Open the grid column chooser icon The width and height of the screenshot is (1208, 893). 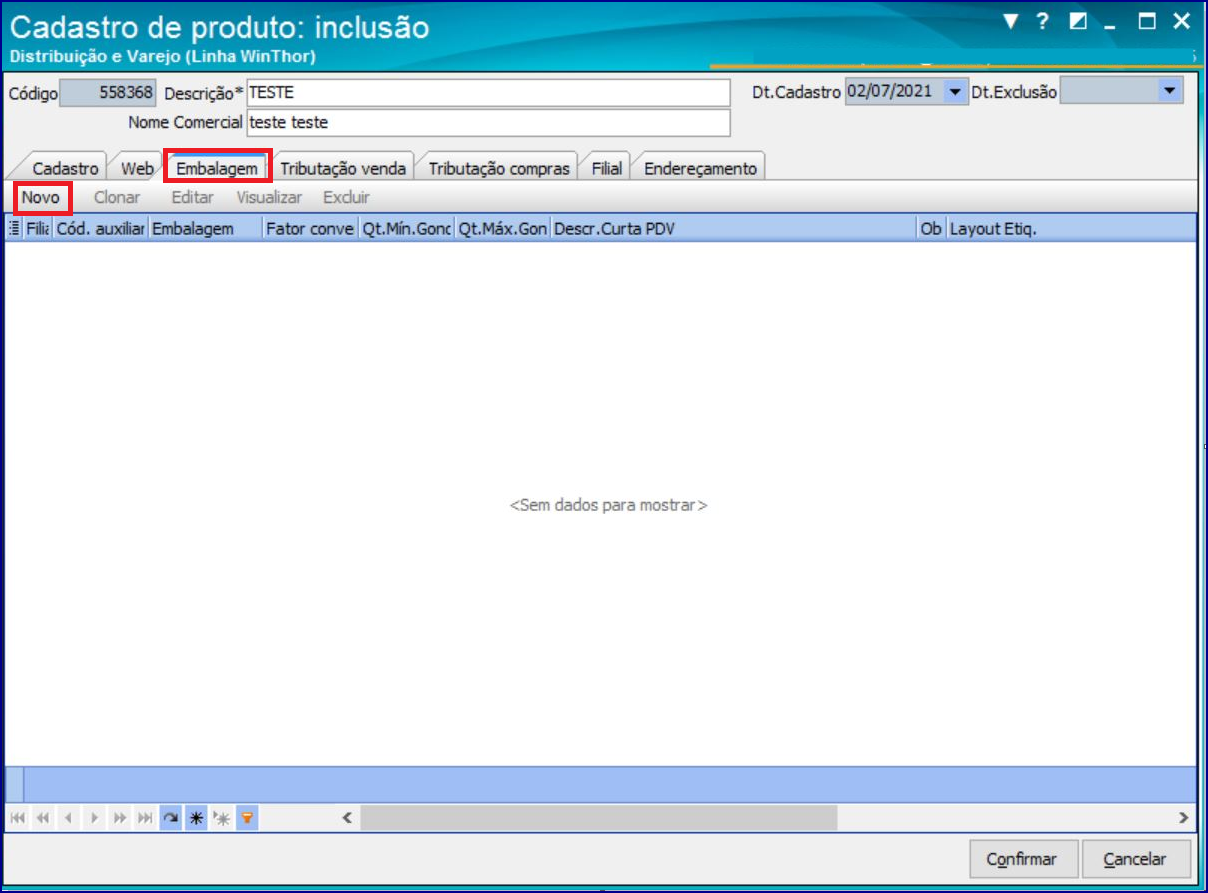pos(14,228)
